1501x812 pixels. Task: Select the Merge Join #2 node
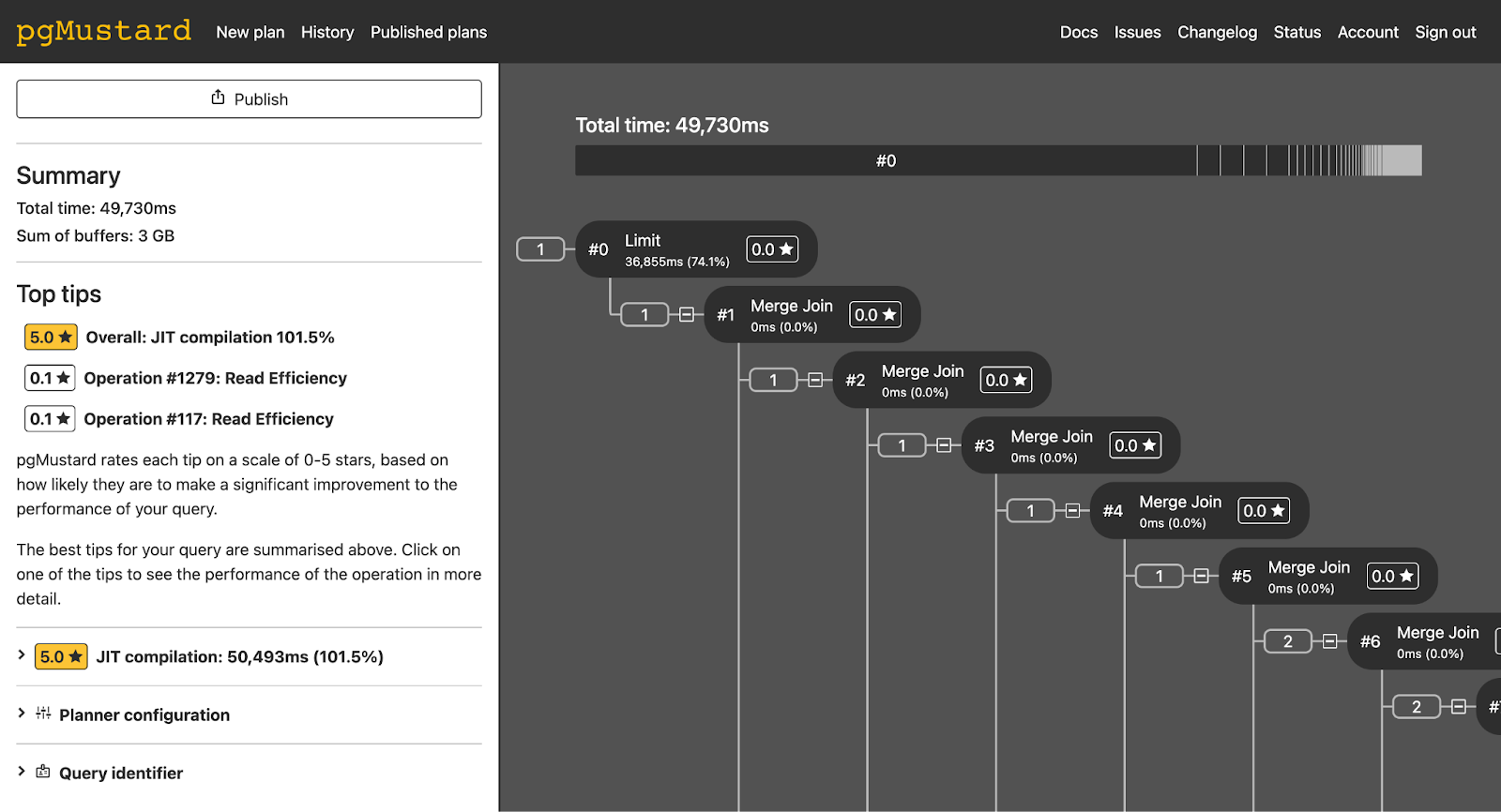coord(922,380)
